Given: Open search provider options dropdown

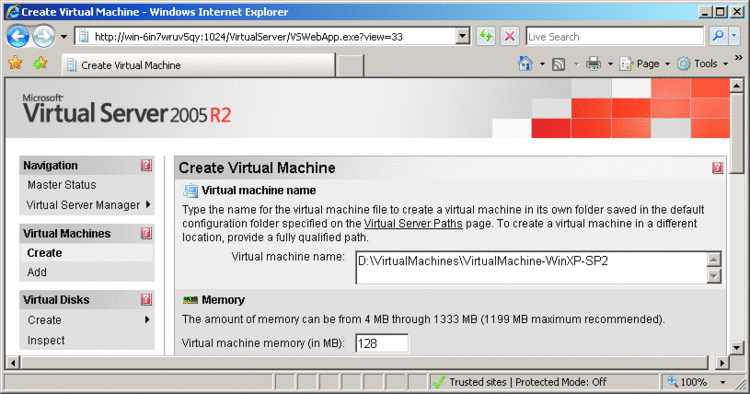Looking at the screenshot, I should 734,36.
